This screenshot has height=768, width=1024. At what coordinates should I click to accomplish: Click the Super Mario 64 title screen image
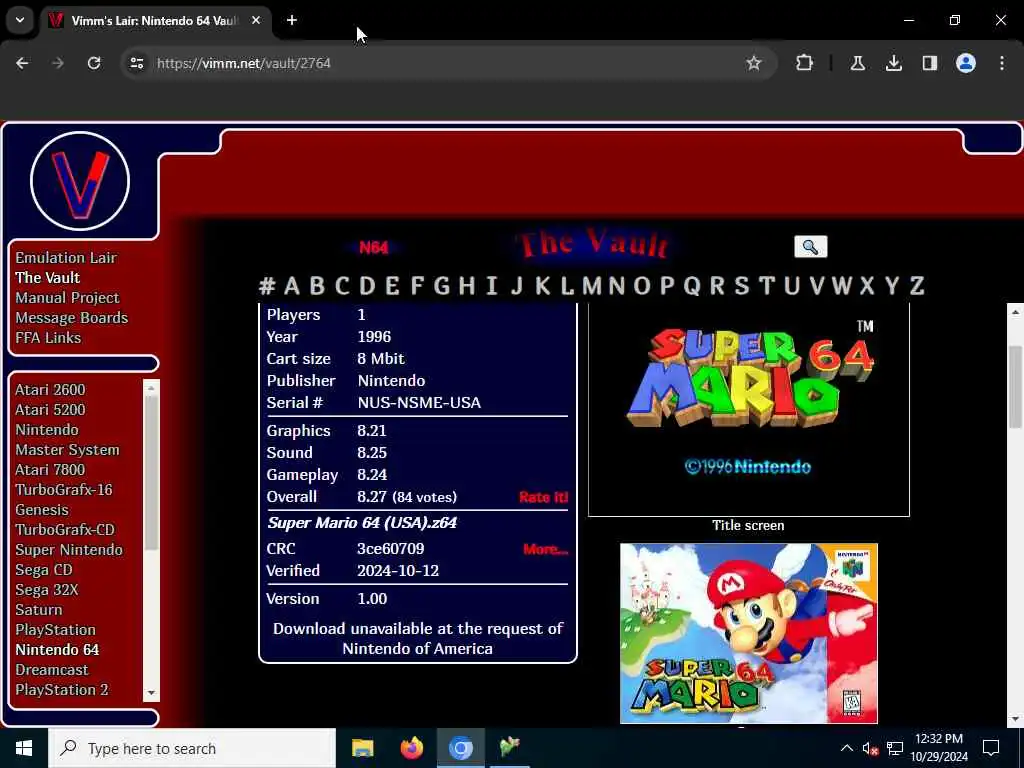click(748, 409)
